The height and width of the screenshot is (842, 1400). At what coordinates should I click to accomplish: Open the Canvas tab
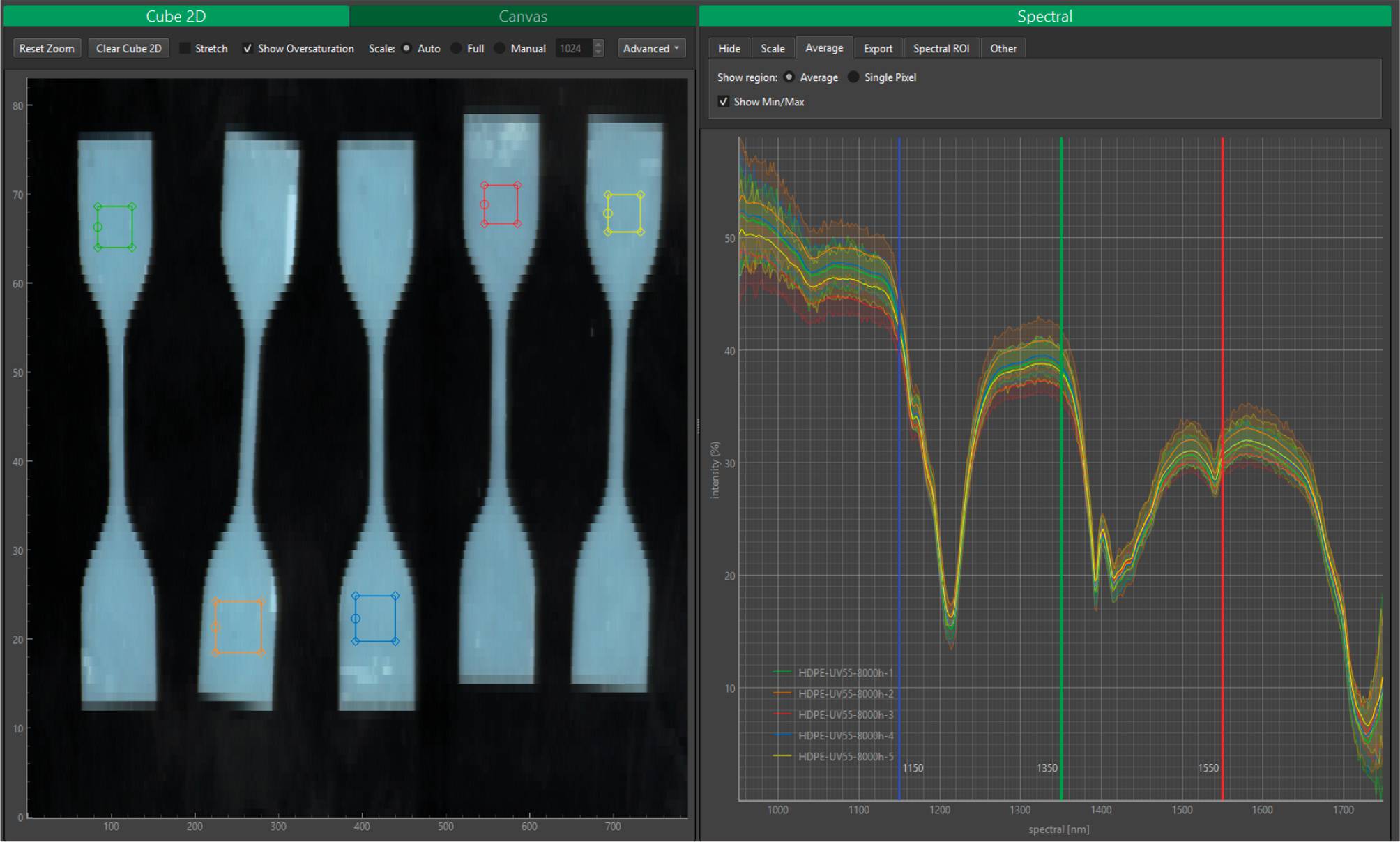point(522,16)
